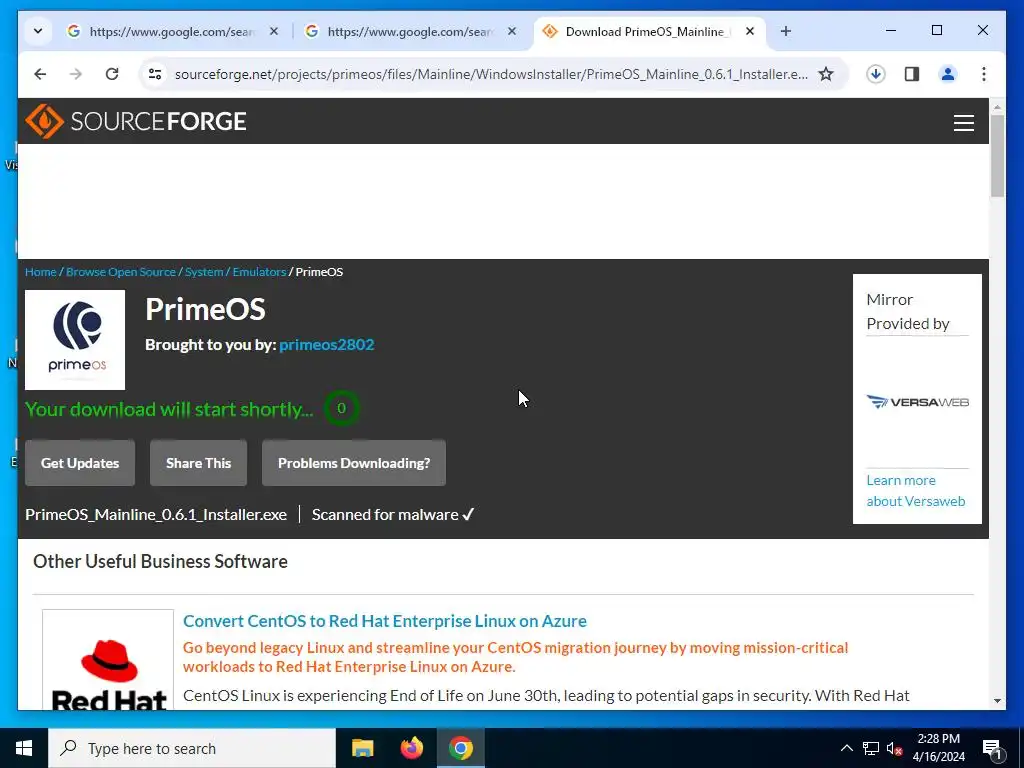Open Chrome downloads icon

(x=876, y=74)
